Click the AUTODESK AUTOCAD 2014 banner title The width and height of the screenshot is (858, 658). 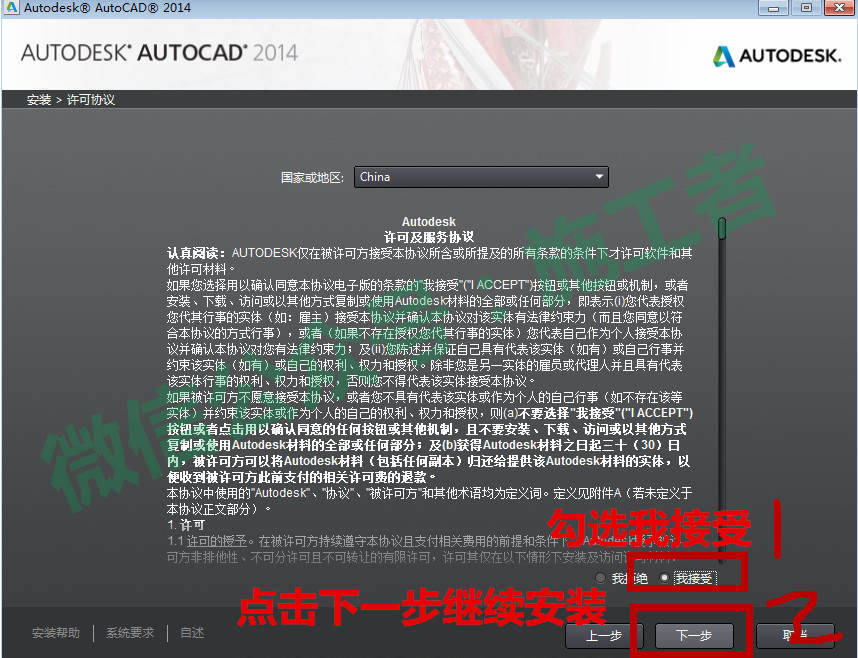159,53
